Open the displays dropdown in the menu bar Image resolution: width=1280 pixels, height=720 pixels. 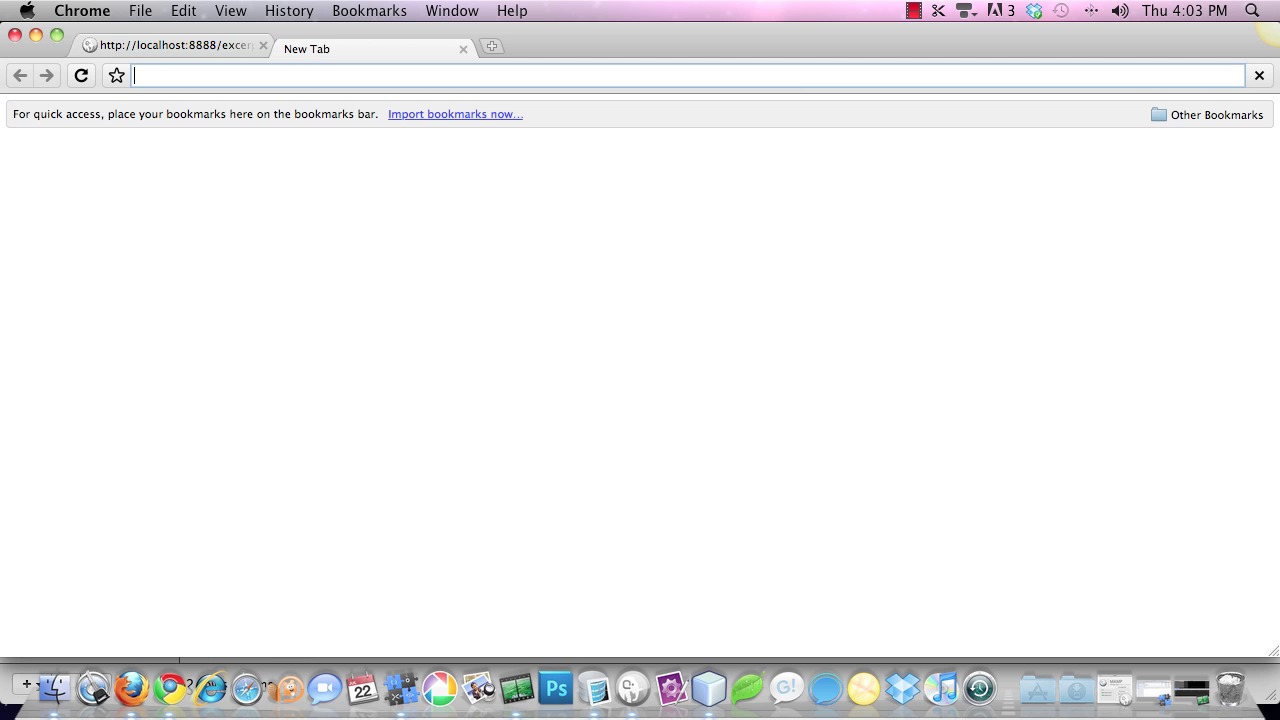[966, 11]
